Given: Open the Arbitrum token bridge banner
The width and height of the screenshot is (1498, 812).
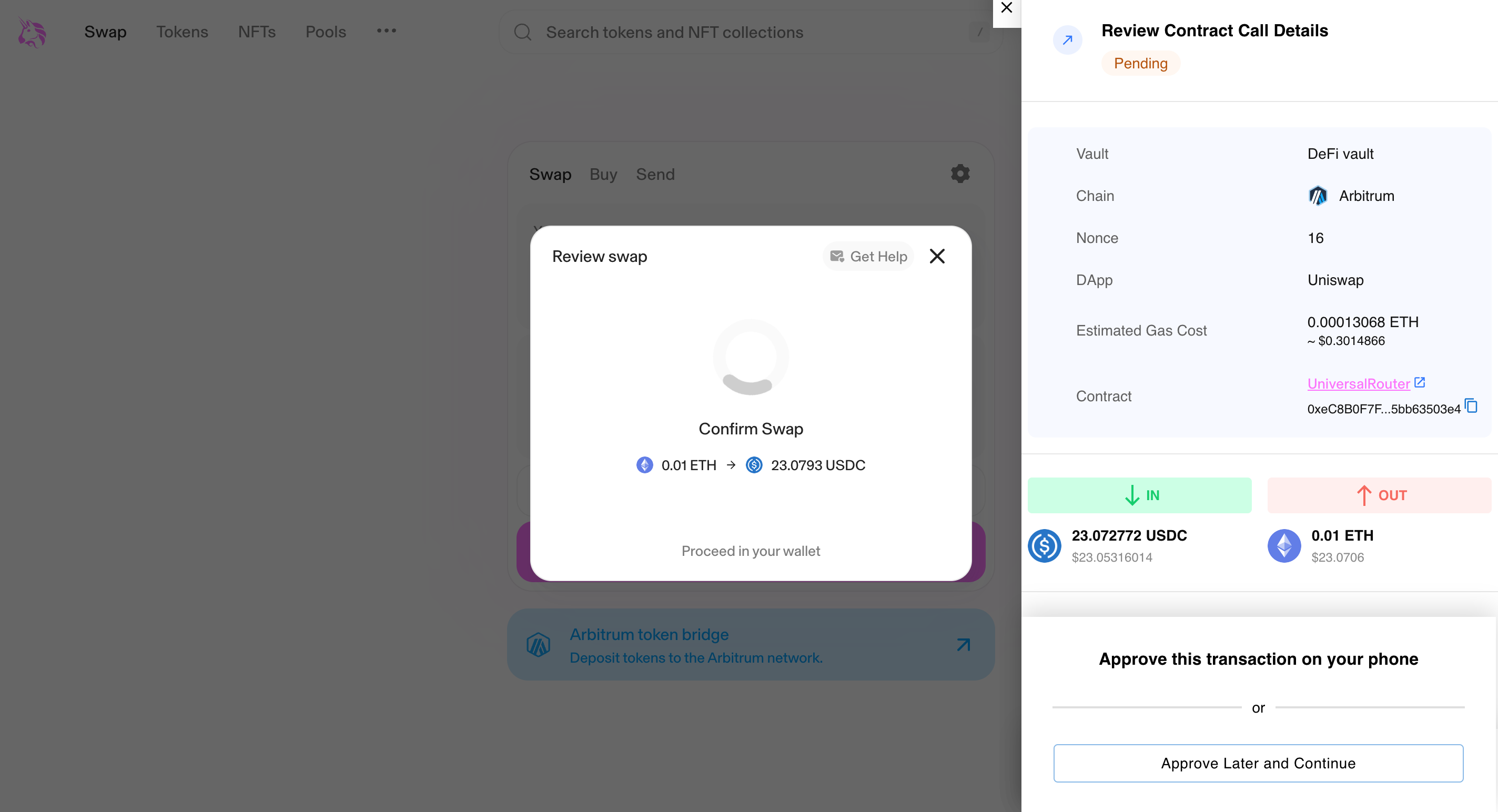Looking at the screenshot, I should (x=751, y=645).
